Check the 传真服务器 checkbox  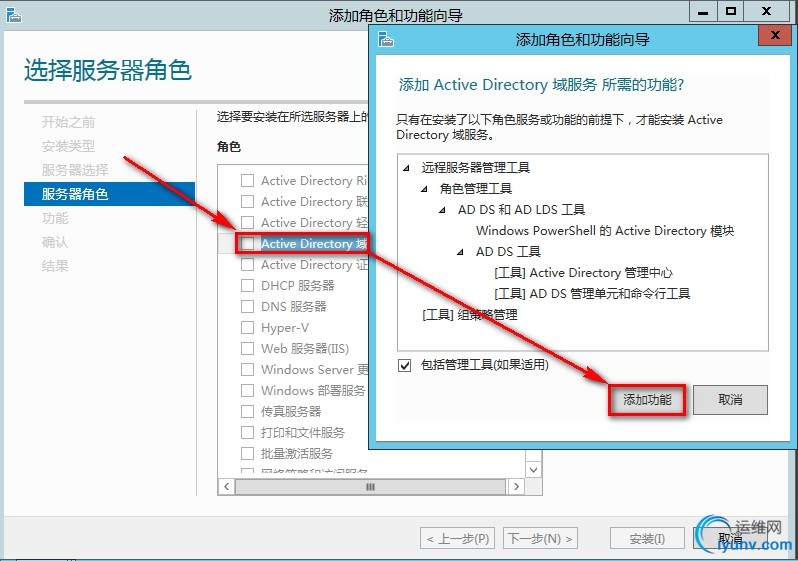(247, 411)
